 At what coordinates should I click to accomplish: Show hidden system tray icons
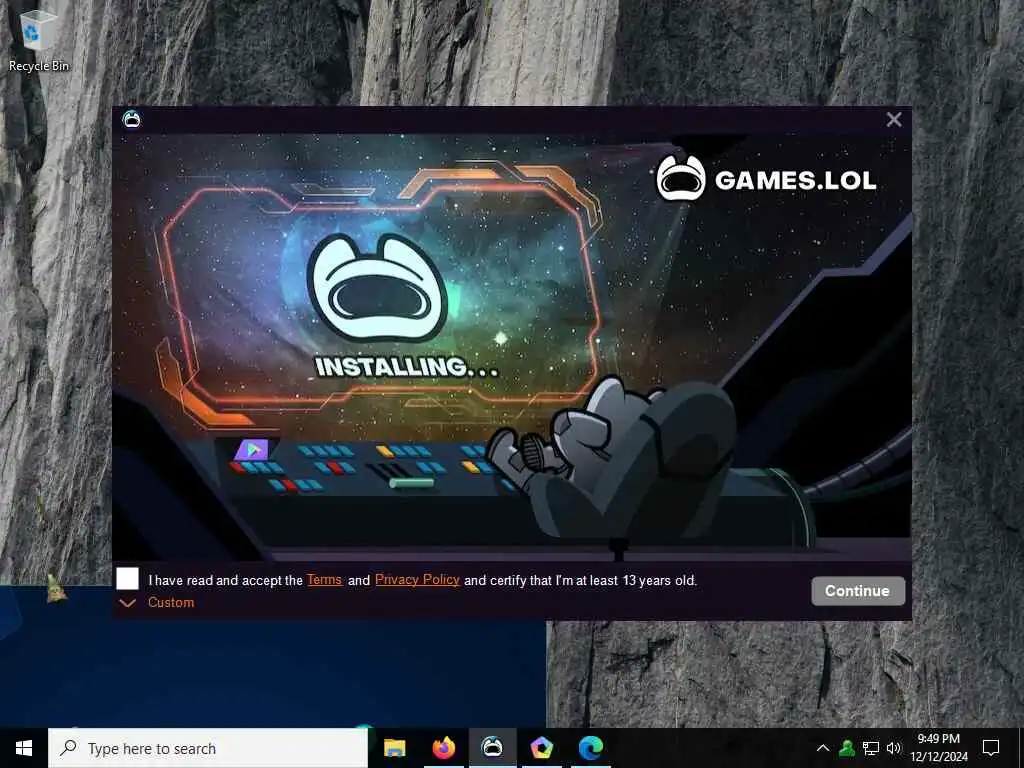823,748
